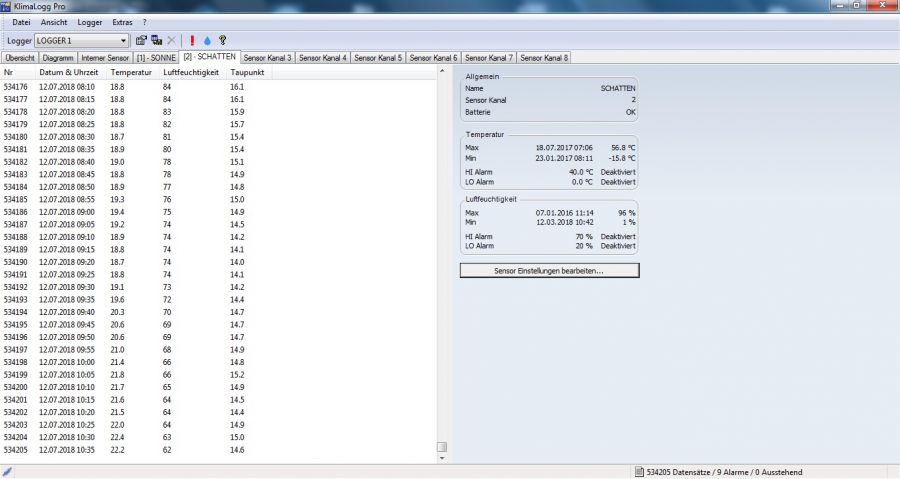Switch to the [1] - SONNE tab

157,58
